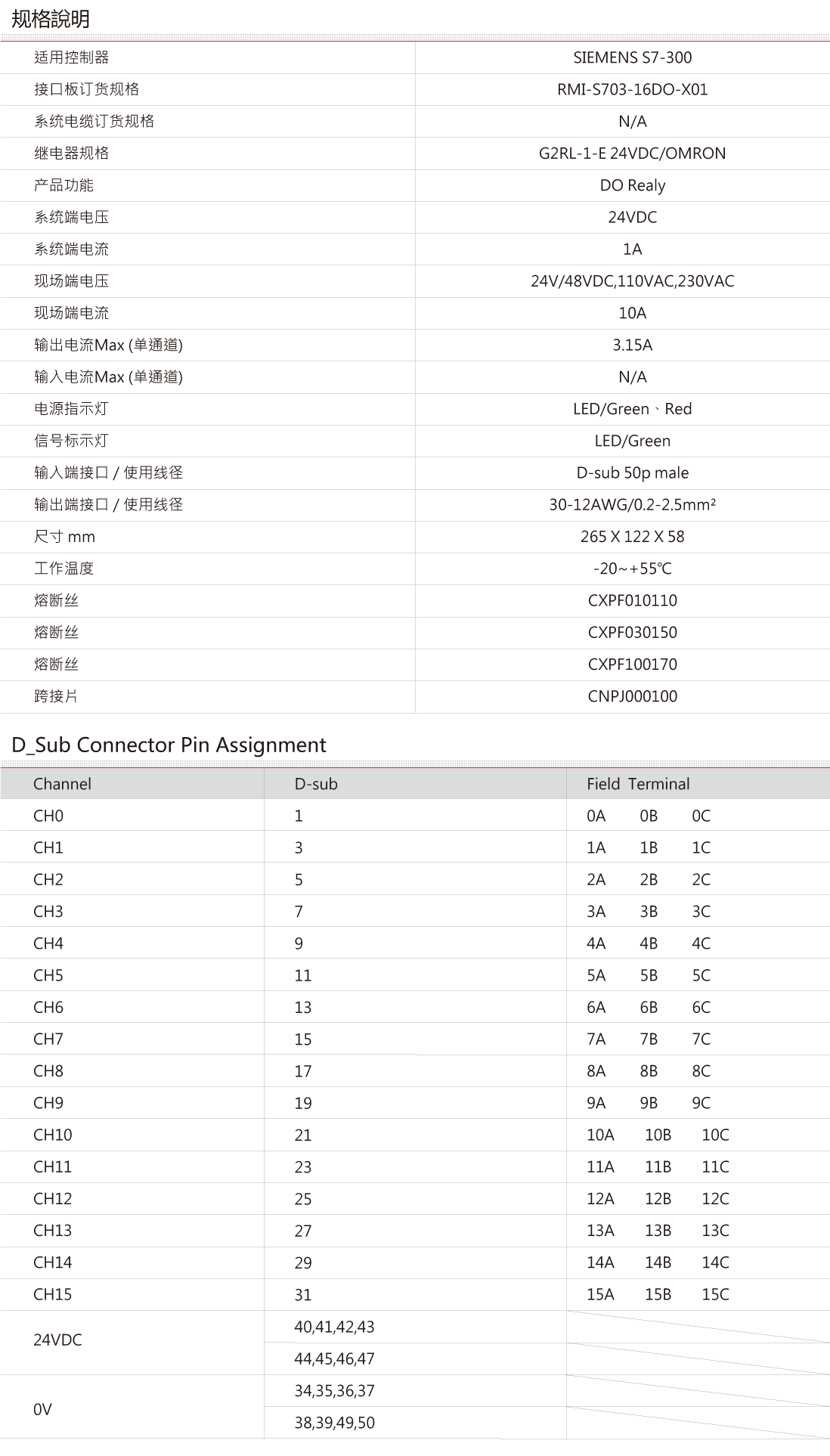This screenshot has width=830, height=1456.
Task: Click the D_Sub Connector Pin Assignment heading
Action: pos(169,745)
